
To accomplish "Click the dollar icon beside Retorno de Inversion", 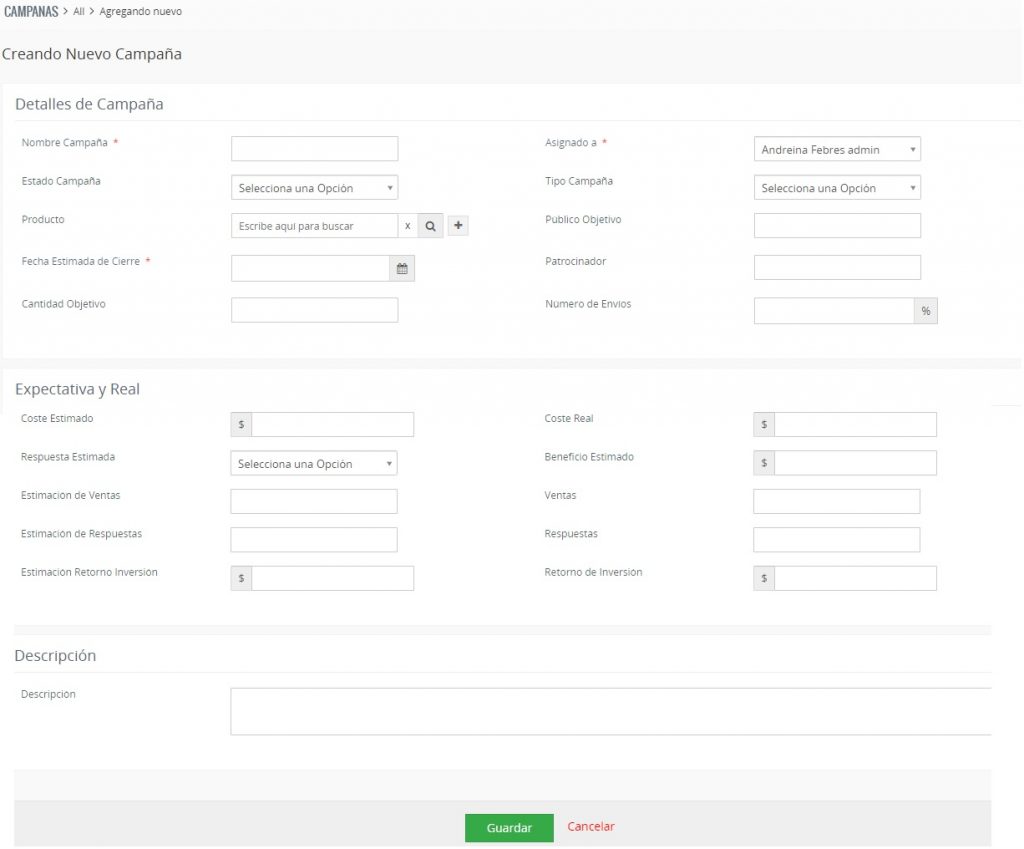I will 764,578.
